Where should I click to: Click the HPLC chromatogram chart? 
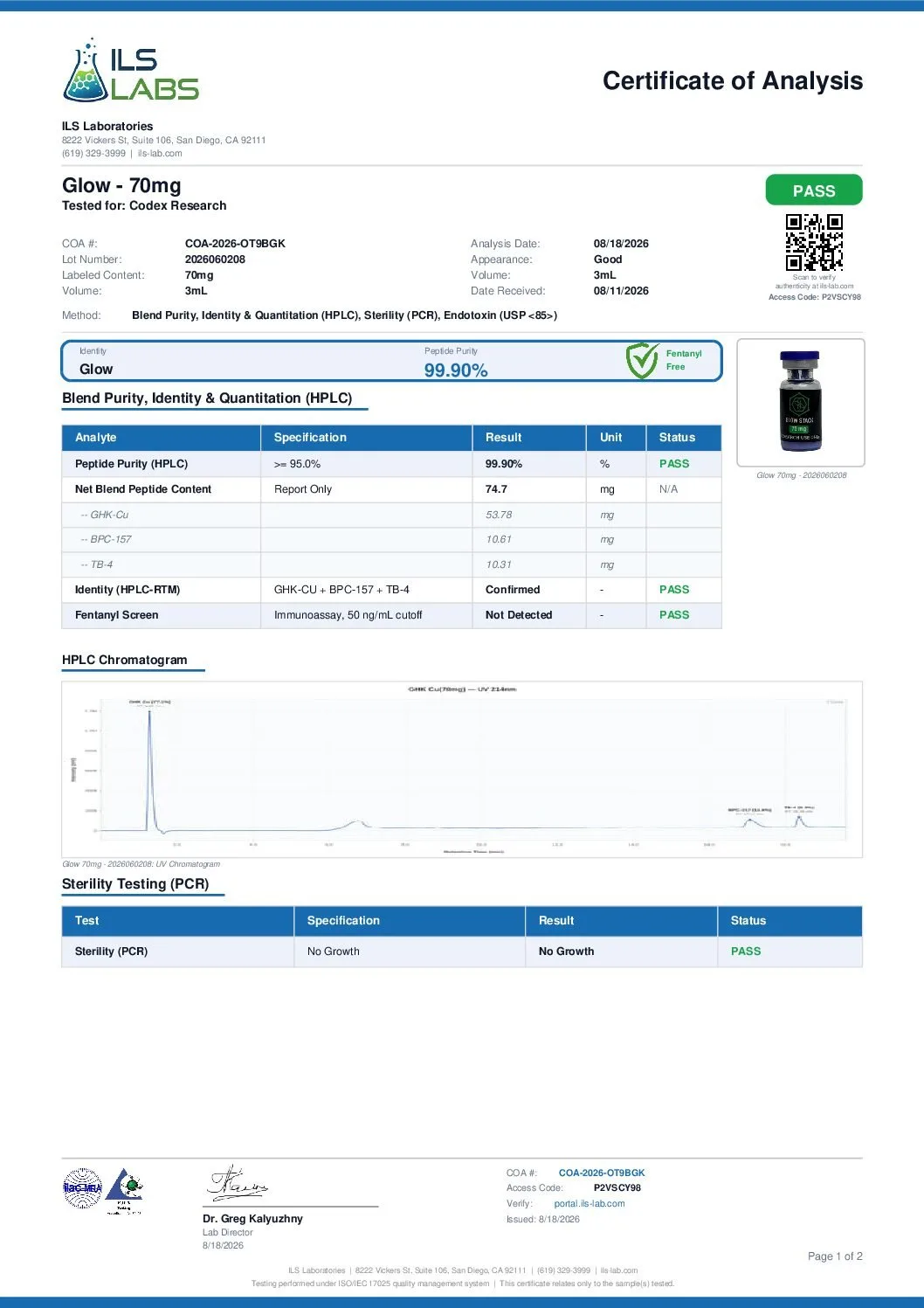pyautogui.click(x=462, y=769)
